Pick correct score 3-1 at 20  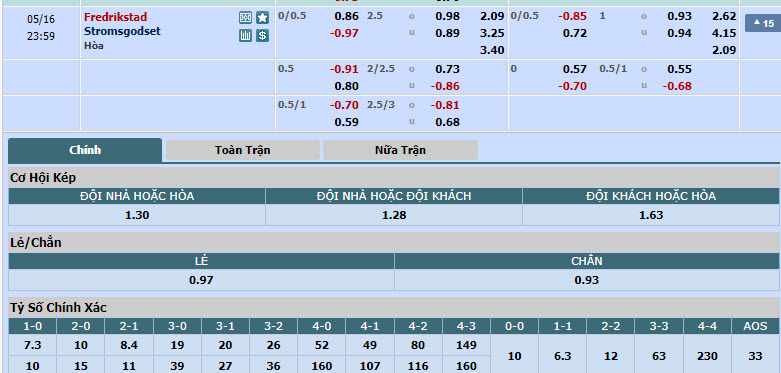coord(225,345)
